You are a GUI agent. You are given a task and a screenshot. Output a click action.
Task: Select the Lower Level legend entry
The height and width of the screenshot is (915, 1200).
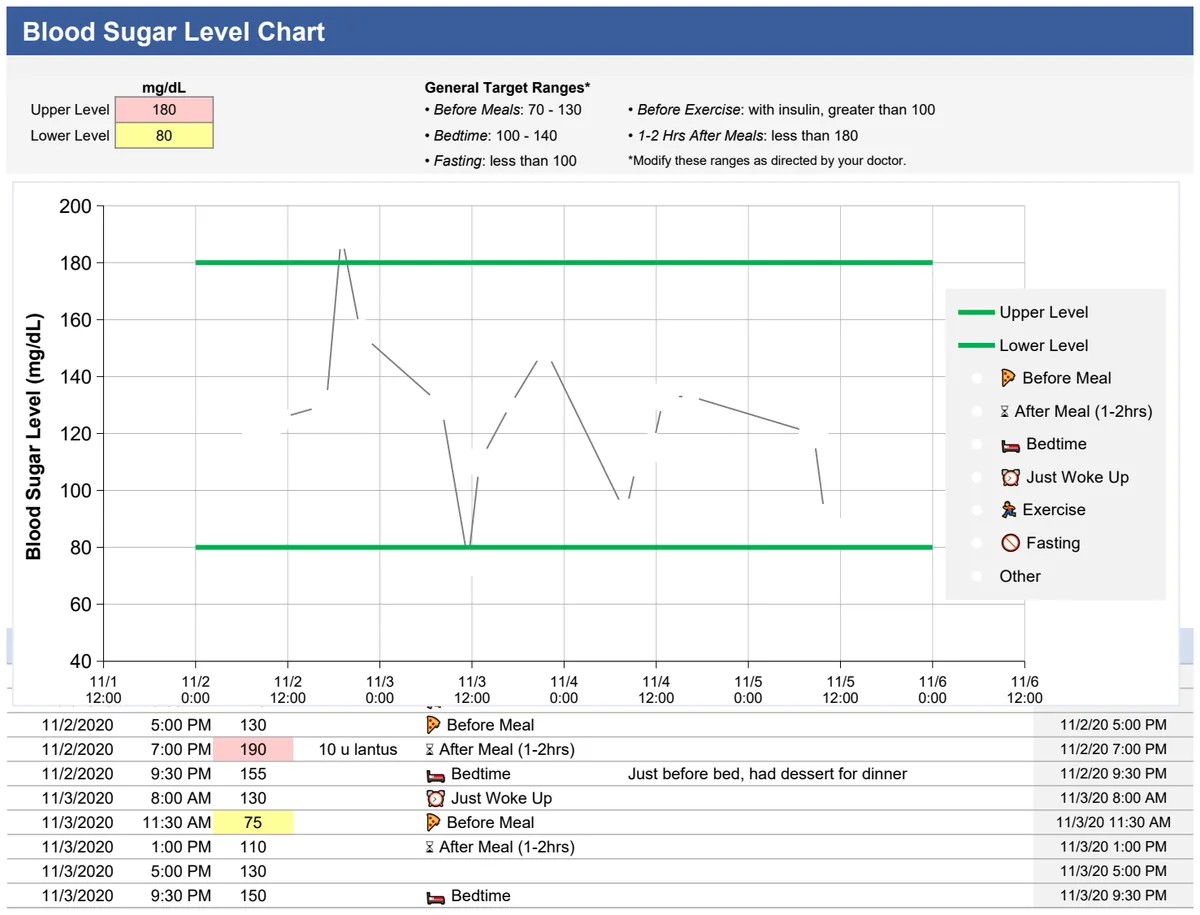[1023, 345]
